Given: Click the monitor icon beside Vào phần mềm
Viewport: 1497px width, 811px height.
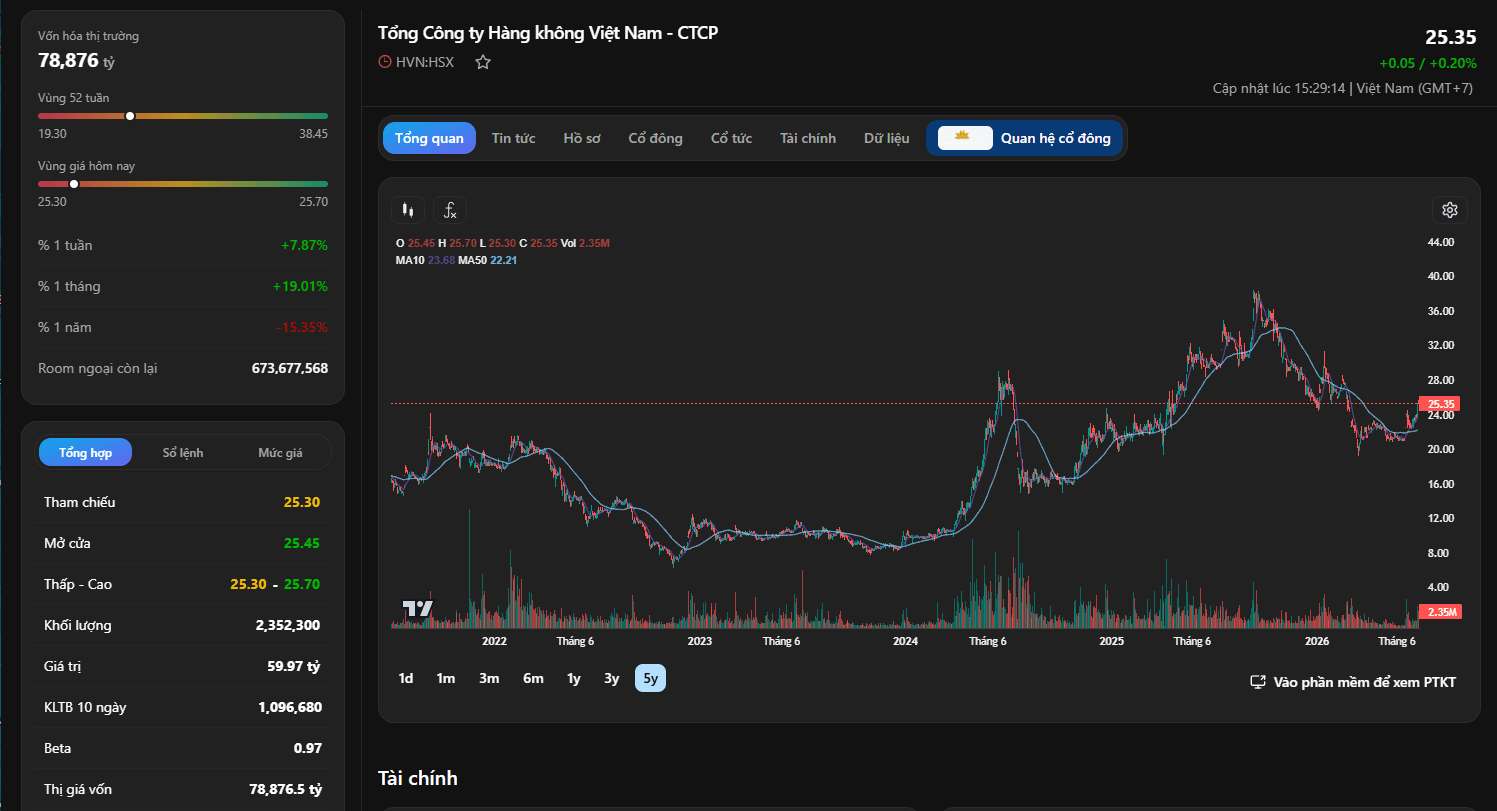Looking at the screenshot, I should (x=1259, y=682).
